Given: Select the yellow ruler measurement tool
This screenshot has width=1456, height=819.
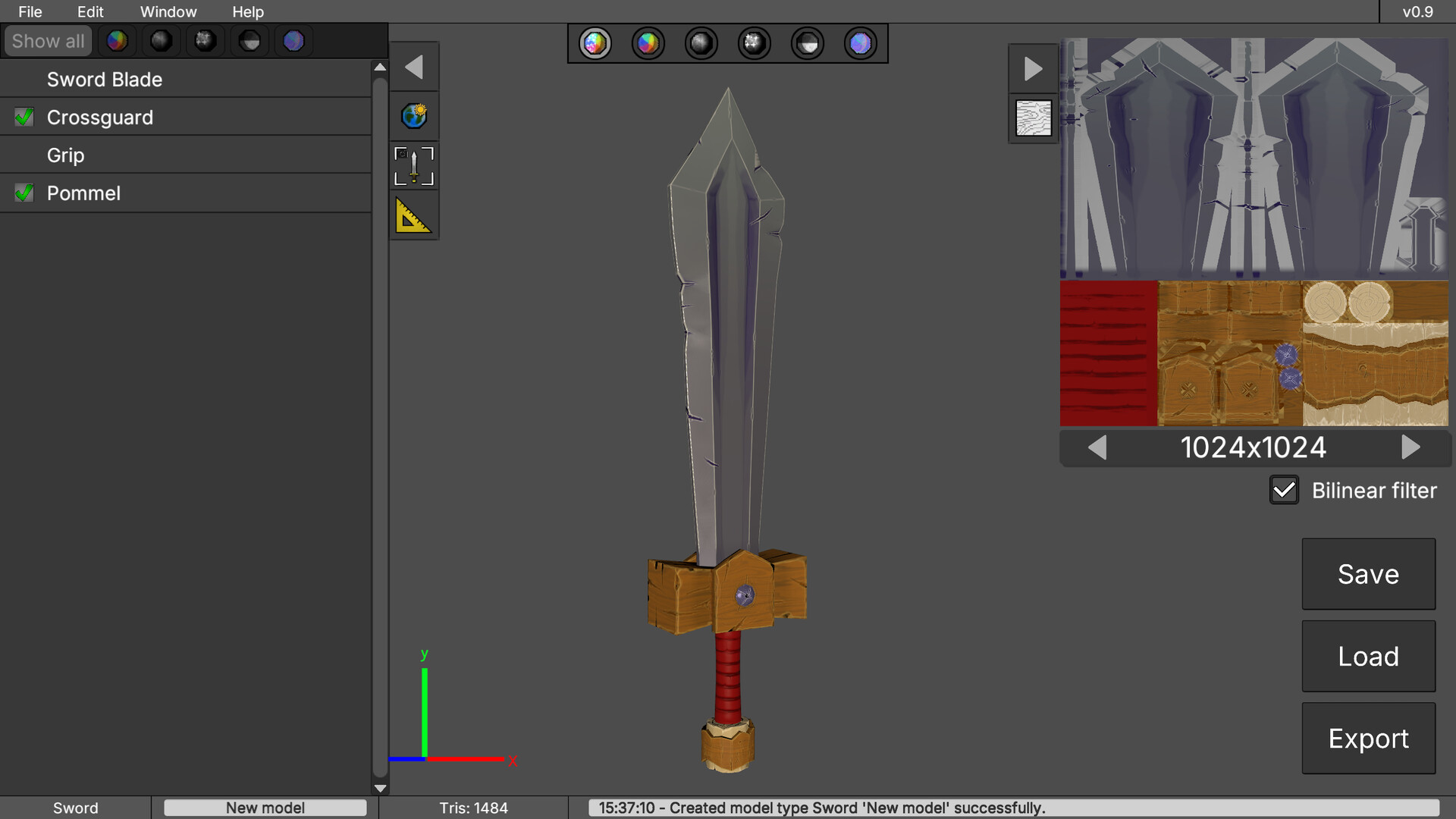Looking at the screenshot, I should [x=414, y=215].
